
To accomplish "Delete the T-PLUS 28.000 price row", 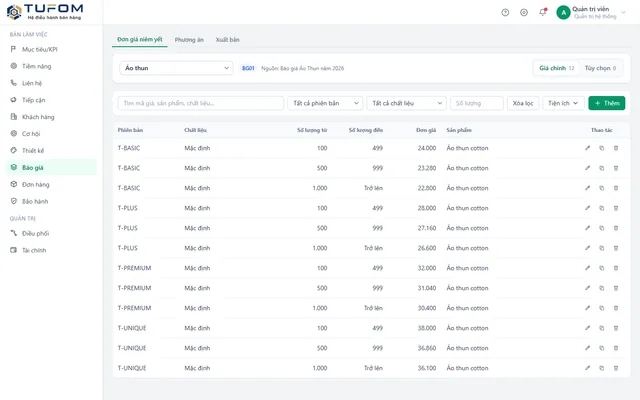I will pyautogui.click(x=616, y=208).
